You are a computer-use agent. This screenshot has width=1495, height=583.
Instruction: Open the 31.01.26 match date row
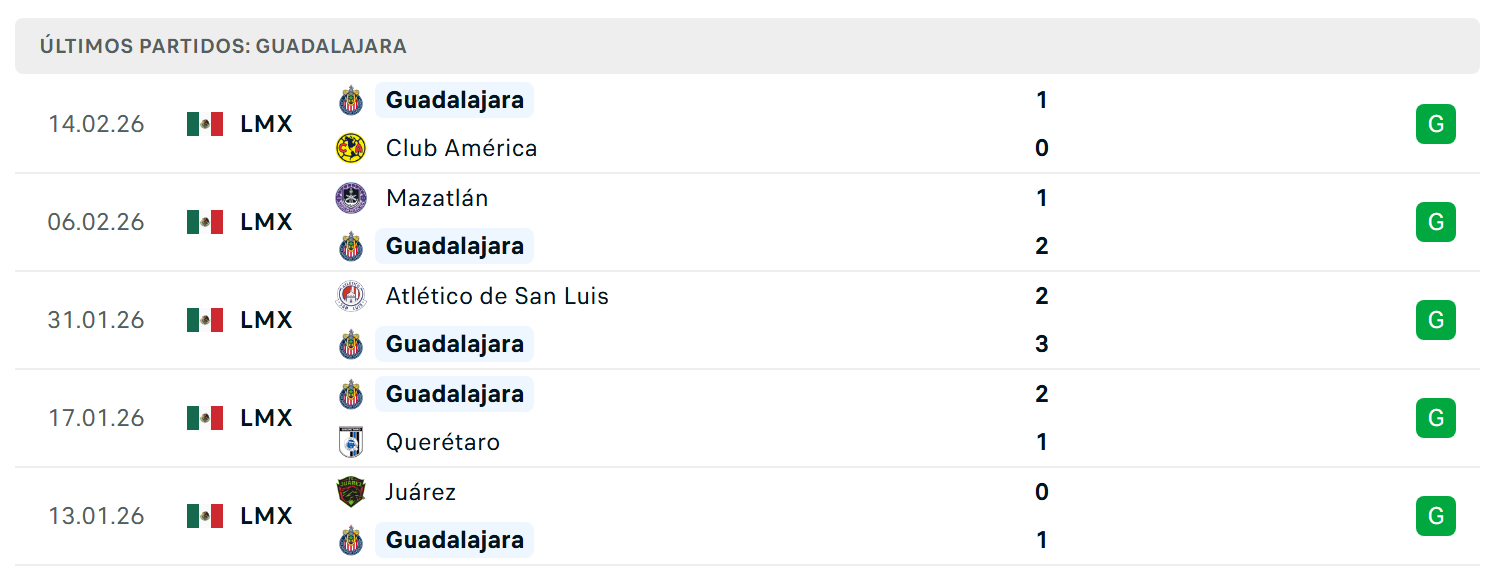(747, 320)
